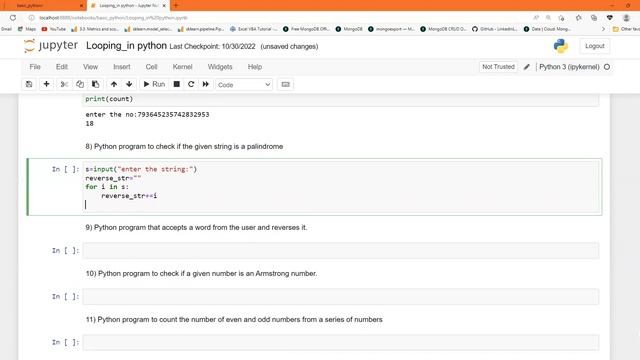Click the browser address bar URL
This screenshot has width=640, height=360.
pyautogui.click(x=113, y=18)
